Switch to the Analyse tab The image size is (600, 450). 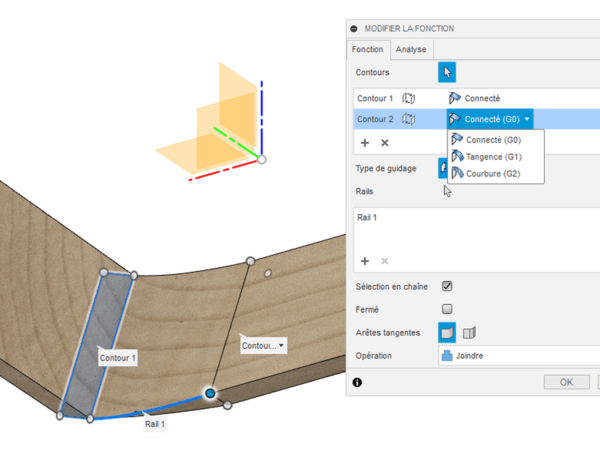(411, 49)
